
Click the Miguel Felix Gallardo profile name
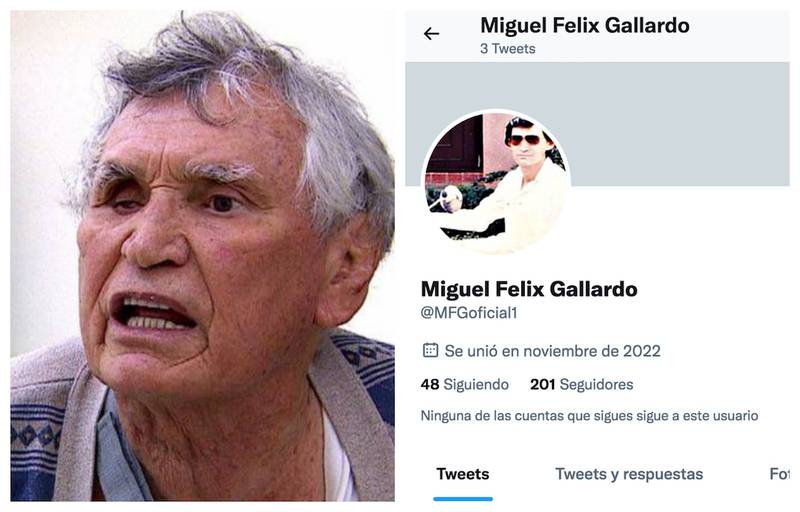point(529,289)
